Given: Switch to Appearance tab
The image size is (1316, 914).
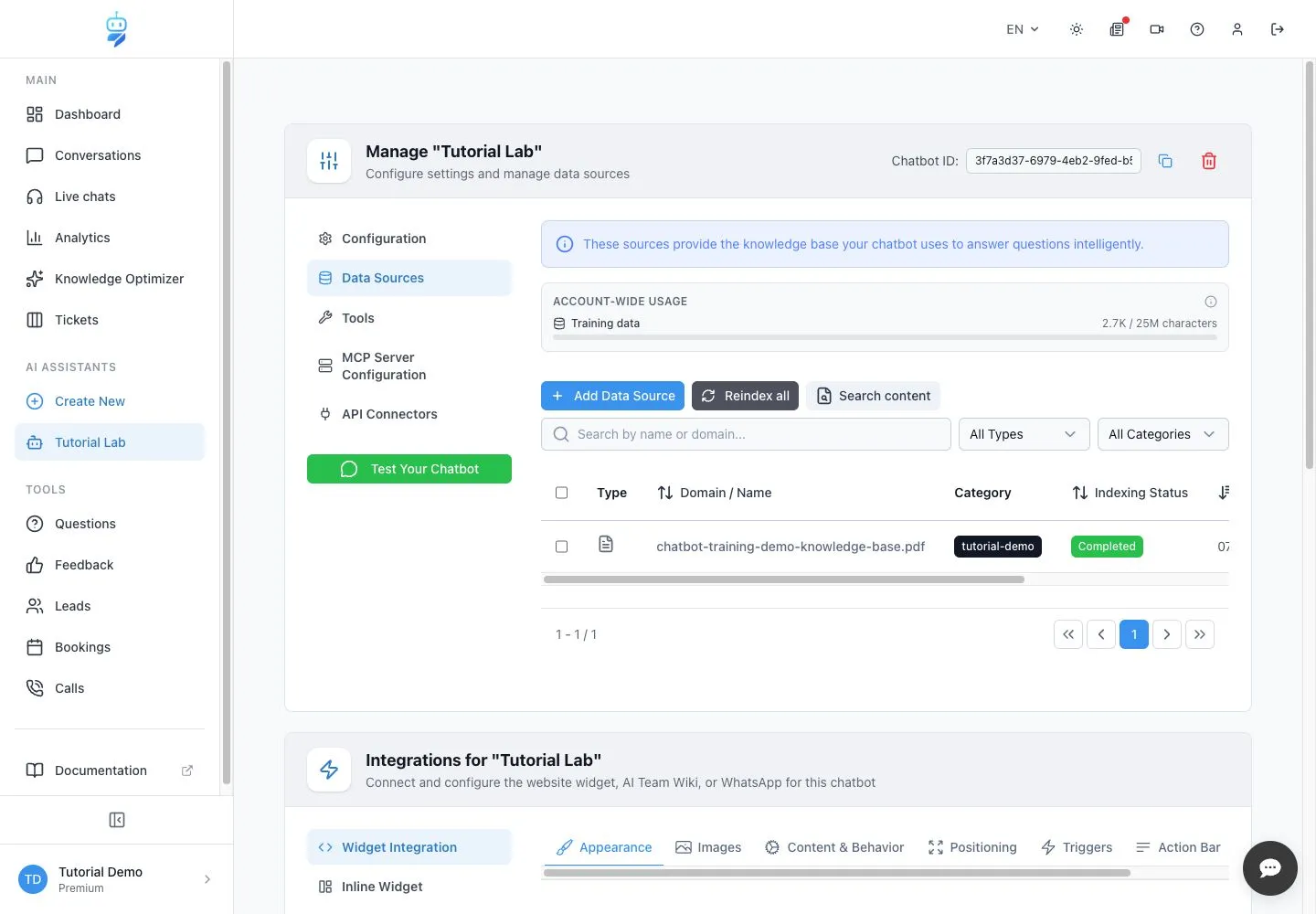Looking at the screenshot, I should (604, 847).
